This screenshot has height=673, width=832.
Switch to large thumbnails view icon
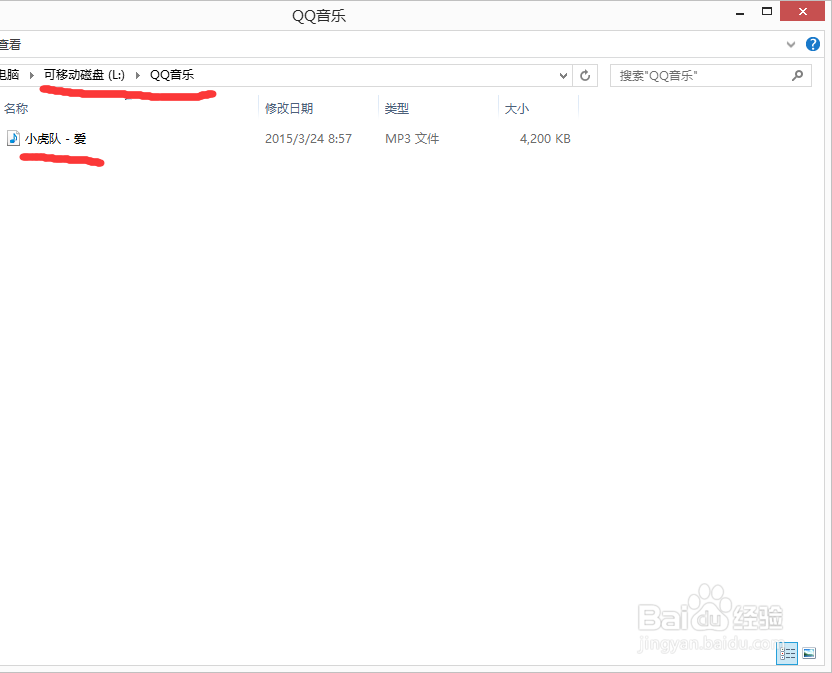[809, 653]
